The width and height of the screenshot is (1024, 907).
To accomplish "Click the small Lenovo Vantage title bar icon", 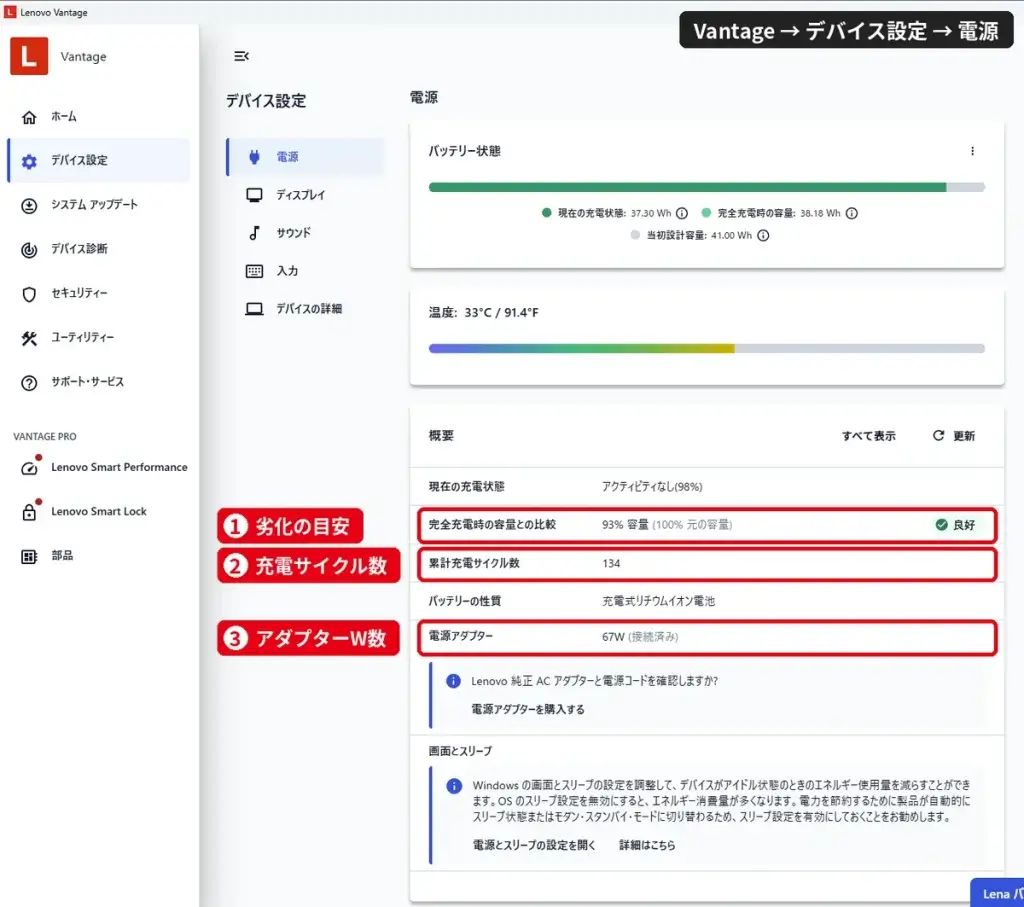I will [x=10, y=12].
